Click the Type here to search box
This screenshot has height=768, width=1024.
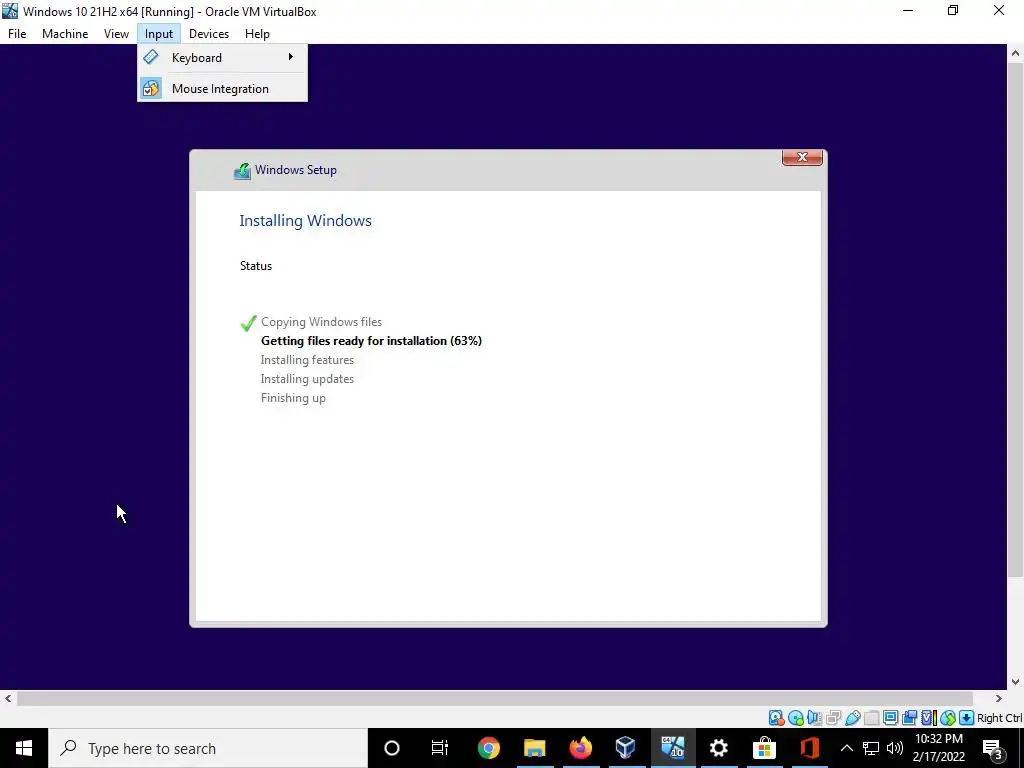208,748
